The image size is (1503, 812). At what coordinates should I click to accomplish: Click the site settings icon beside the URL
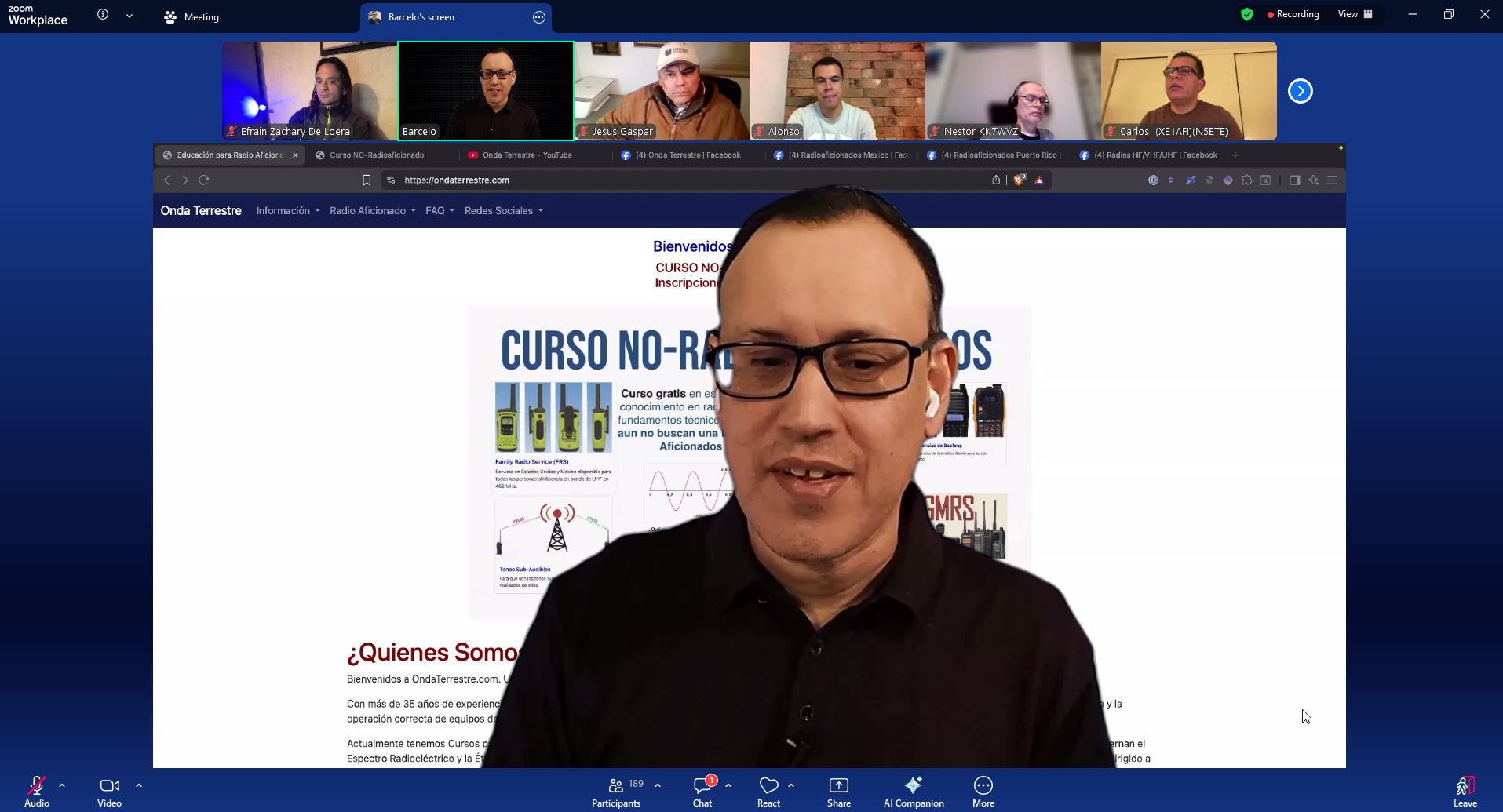tap(391, 180)
